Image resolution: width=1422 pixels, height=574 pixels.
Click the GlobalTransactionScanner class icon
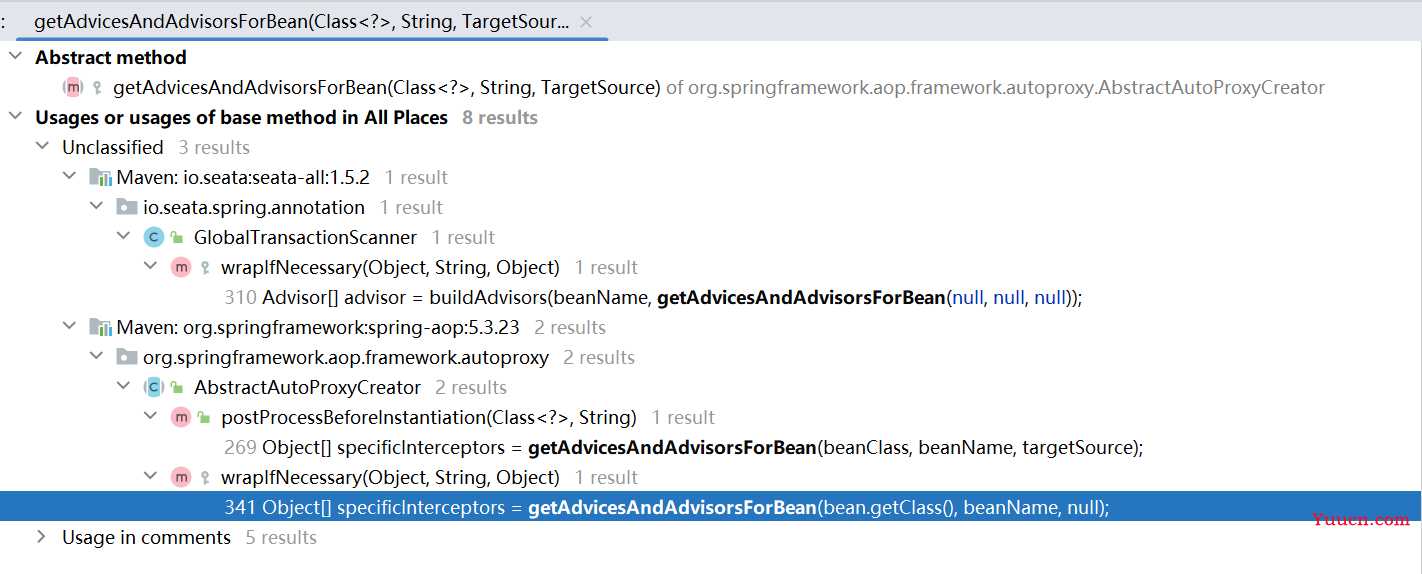pos(153,237)
